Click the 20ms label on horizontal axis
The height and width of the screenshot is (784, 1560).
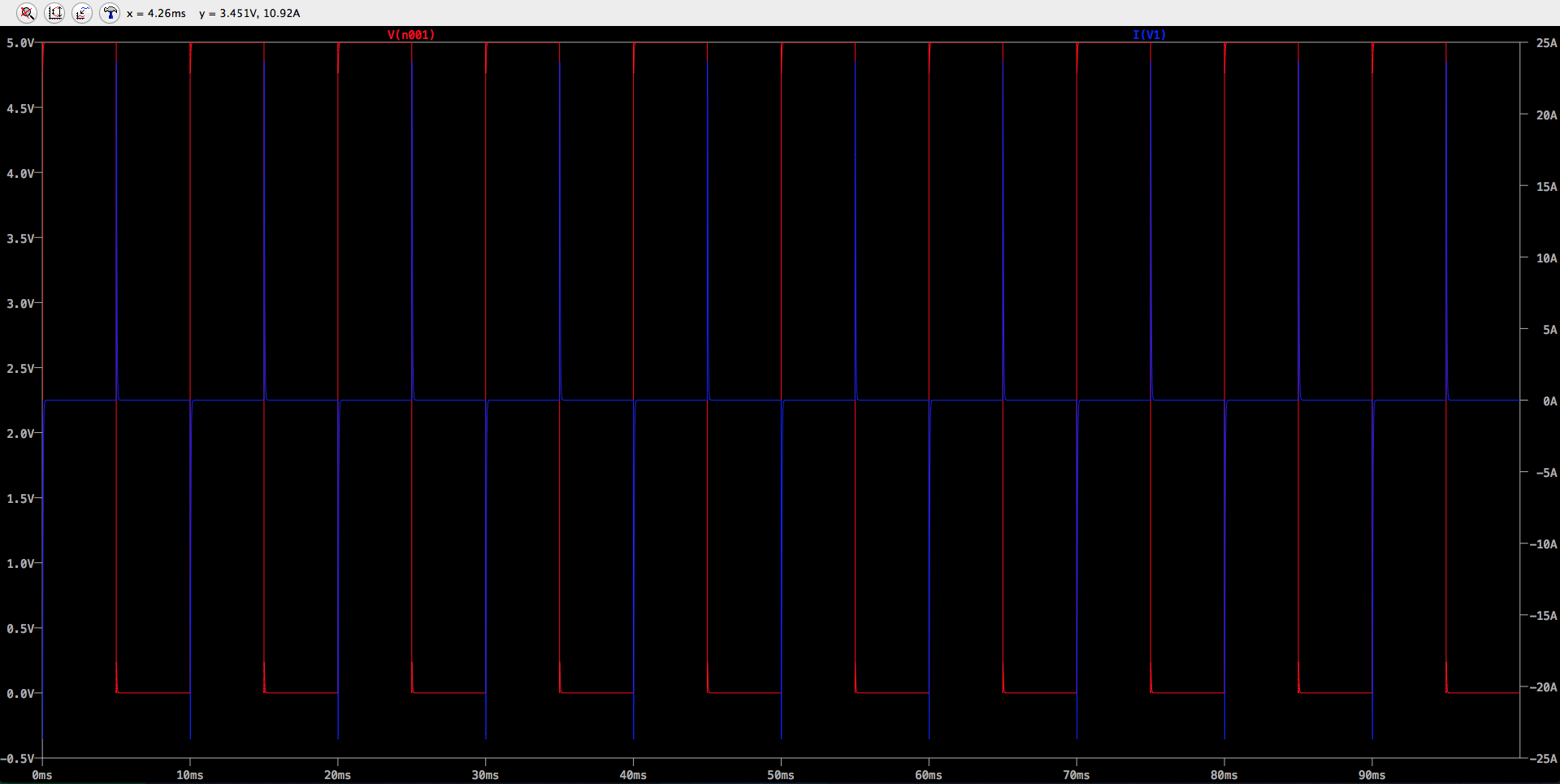pyautogui.click(x=338, y=775)
